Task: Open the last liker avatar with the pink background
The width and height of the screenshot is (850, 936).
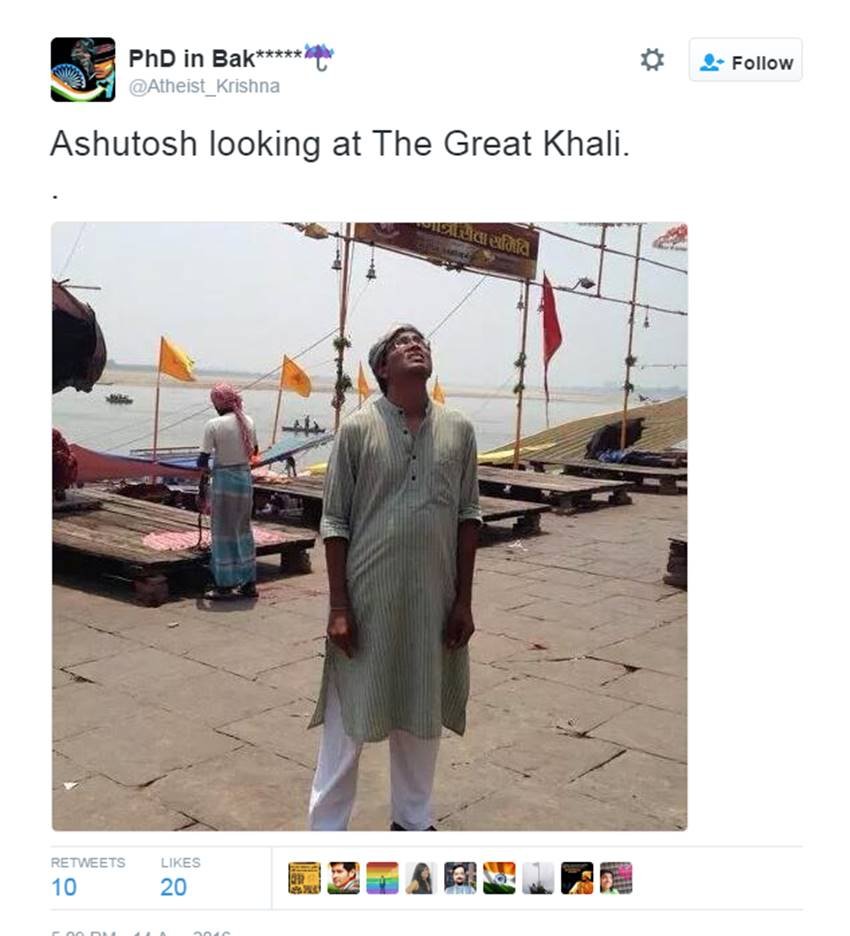Action: pos(615,878)
